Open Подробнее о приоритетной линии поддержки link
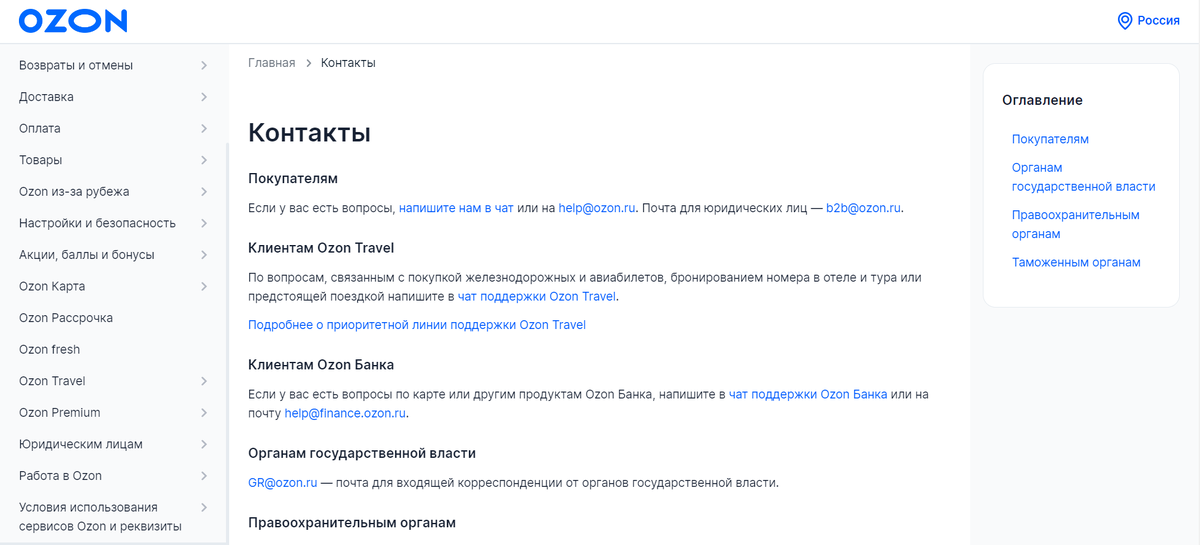Viewport: 1200px width, 545px height. 417,325
